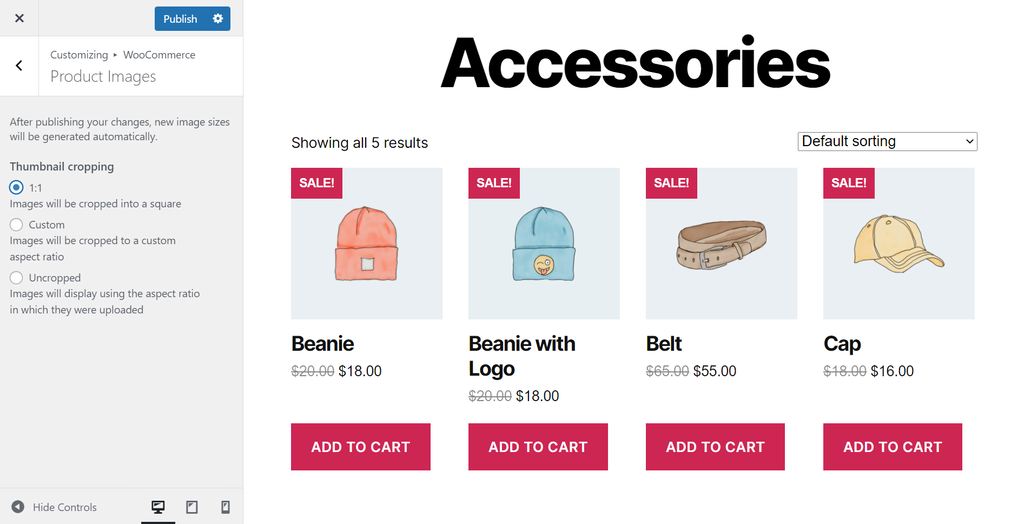Image resolution: width=1024 pixels, height=524 pixels.
Task: Go back using the left chevron arrow
Action: click(19, 66)
